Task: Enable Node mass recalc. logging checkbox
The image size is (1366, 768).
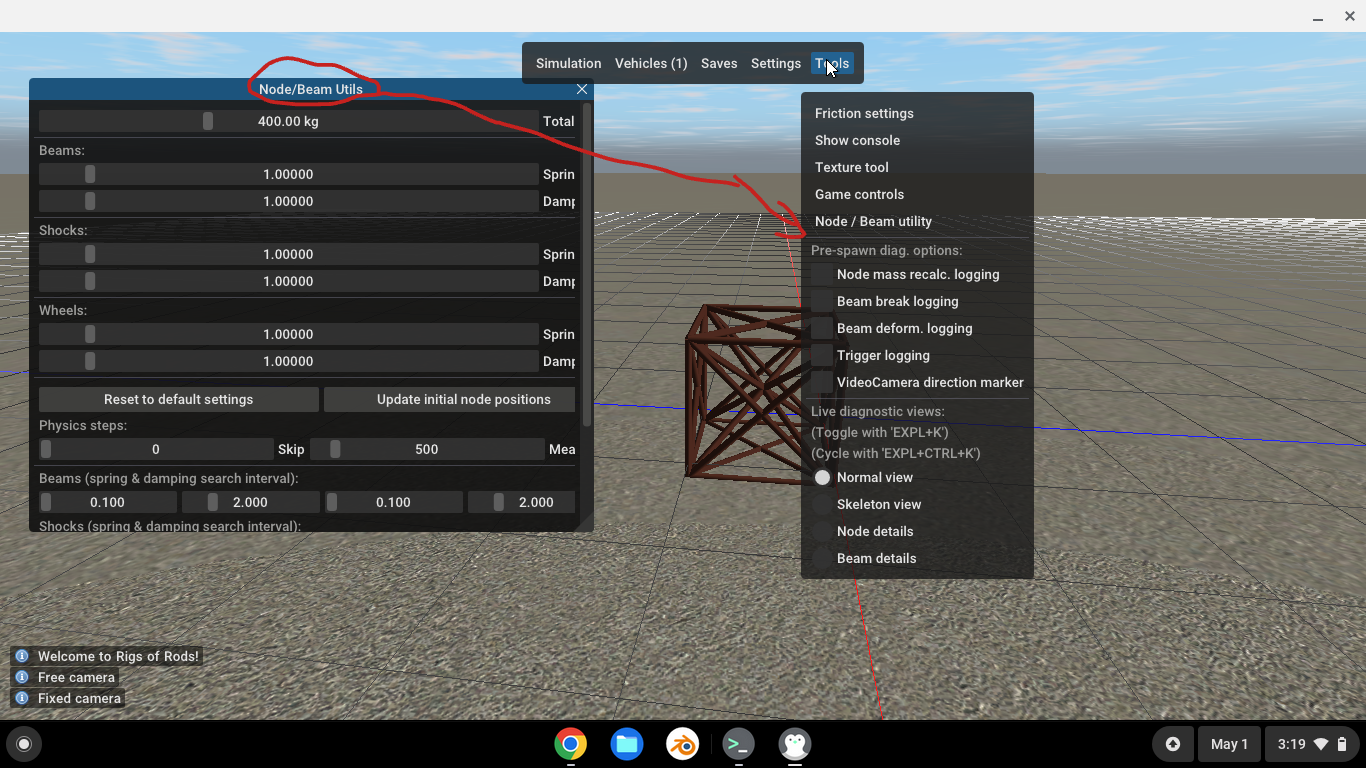Action: pyautogui.click(x=822, y=274)
